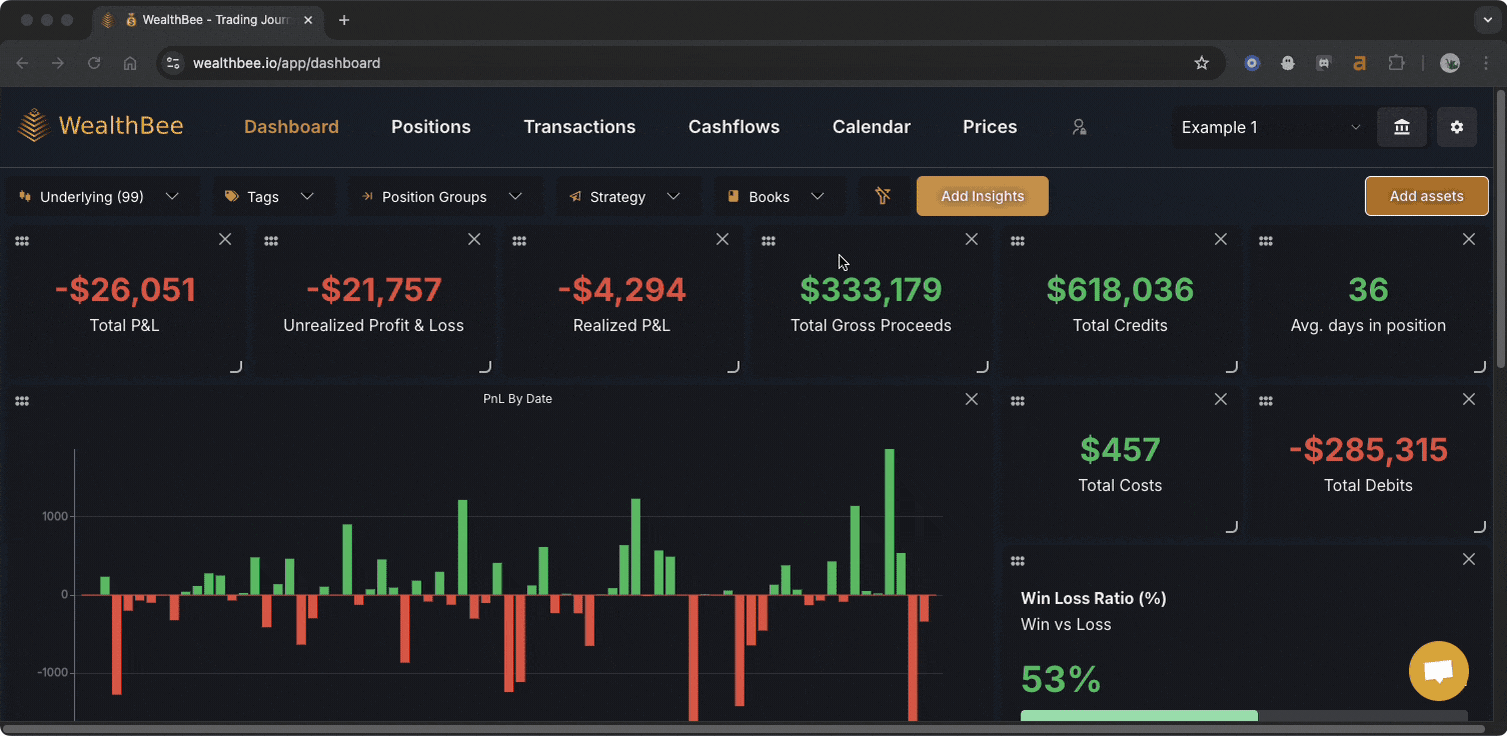Click resize corner of Total Debits card

click(1480, 527)
